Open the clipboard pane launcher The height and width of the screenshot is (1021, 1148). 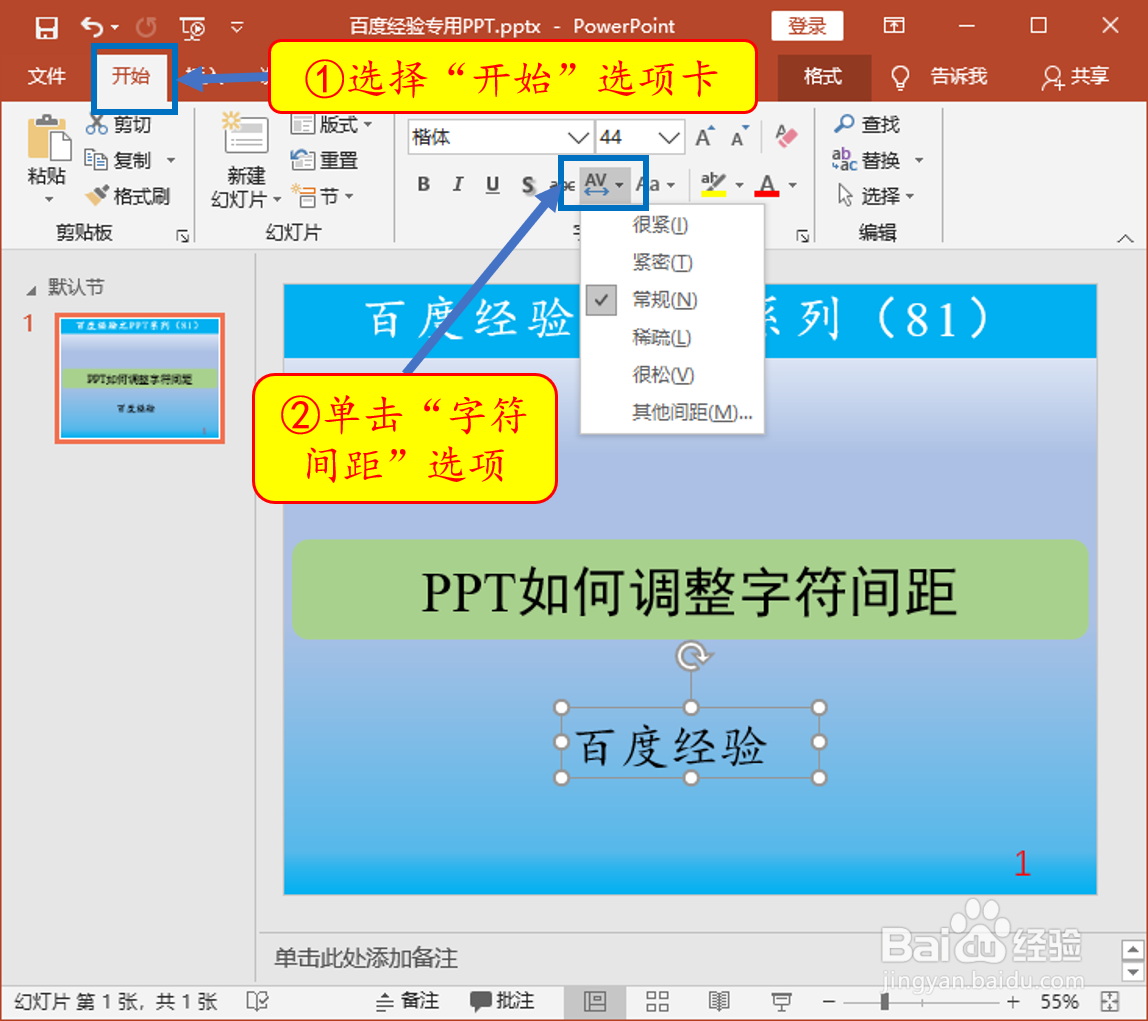tap(182, 235)
